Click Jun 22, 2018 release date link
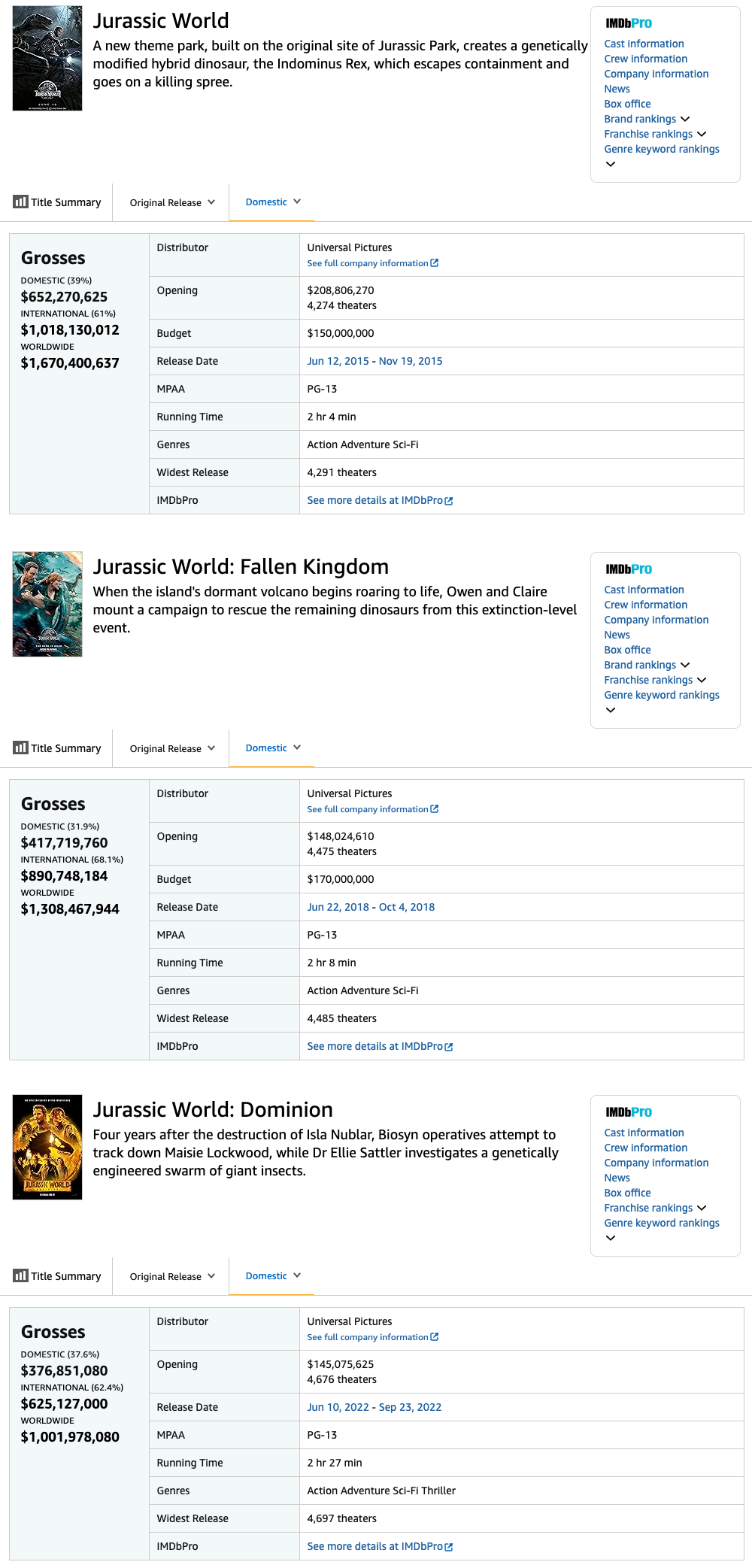Image resolution: width=752 pixels, height=1568 pixels. pyautogui.click(x=338, y=907)
